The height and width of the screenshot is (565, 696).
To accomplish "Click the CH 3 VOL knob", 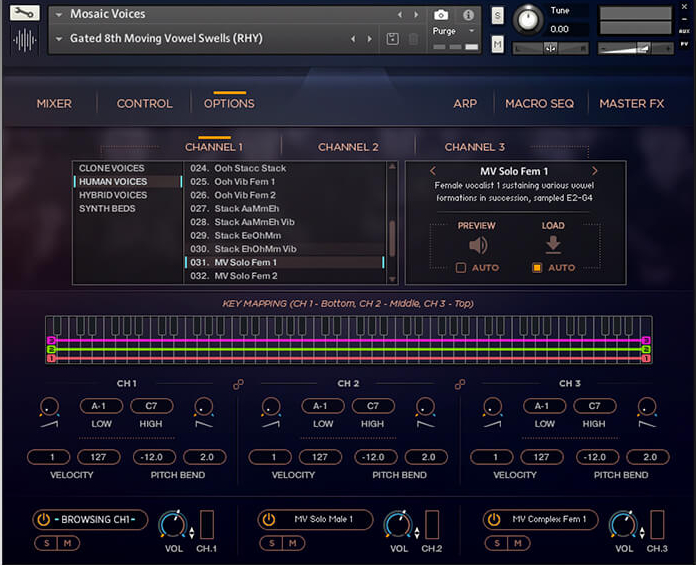I will click(x=623, y=525).
